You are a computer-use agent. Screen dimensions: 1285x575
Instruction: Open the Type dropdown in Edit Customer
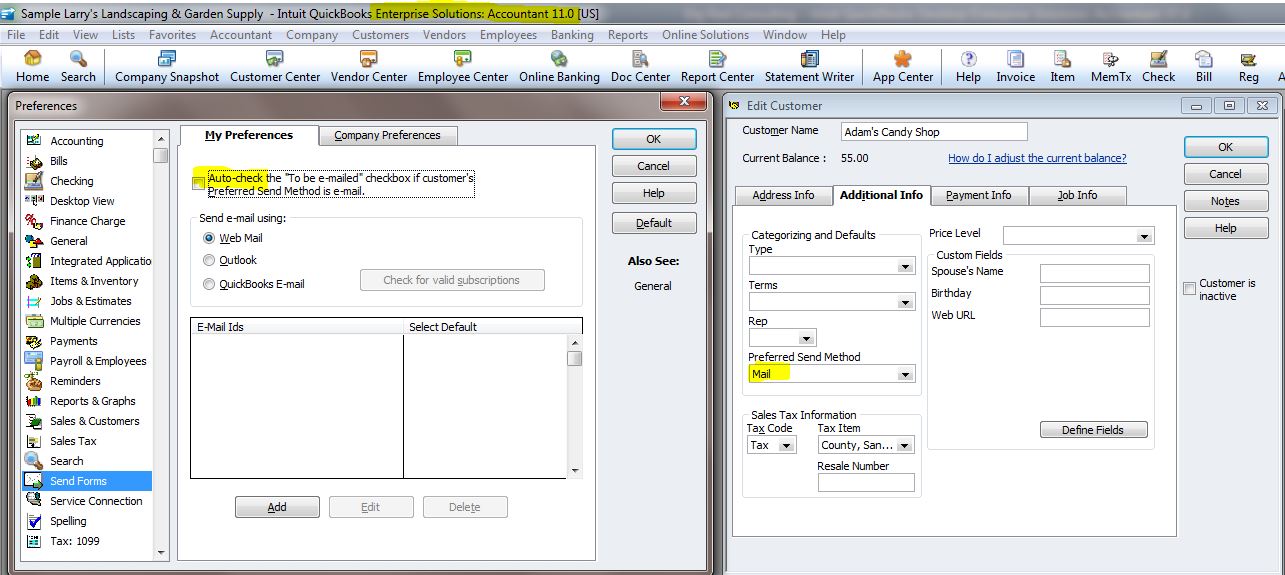pos(905,267)
